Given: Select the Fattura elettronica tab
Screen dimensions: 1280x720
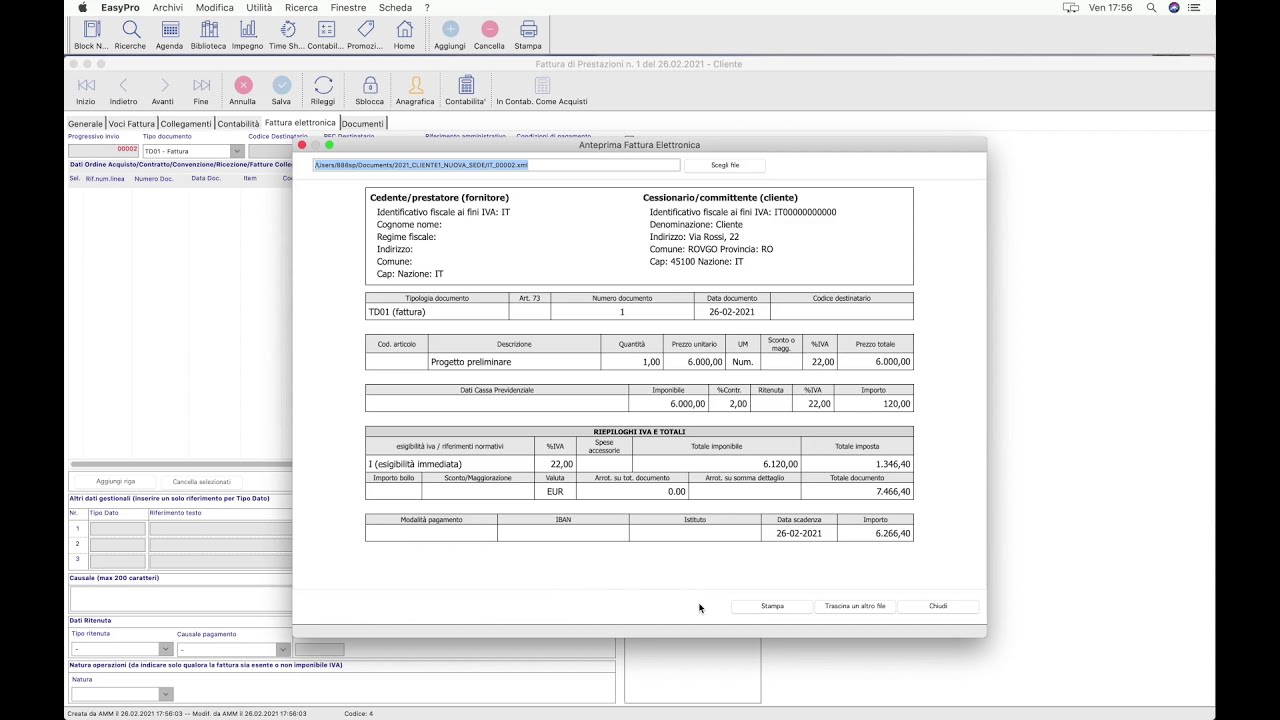Looking at the screenshot, I should pos(300,123).
